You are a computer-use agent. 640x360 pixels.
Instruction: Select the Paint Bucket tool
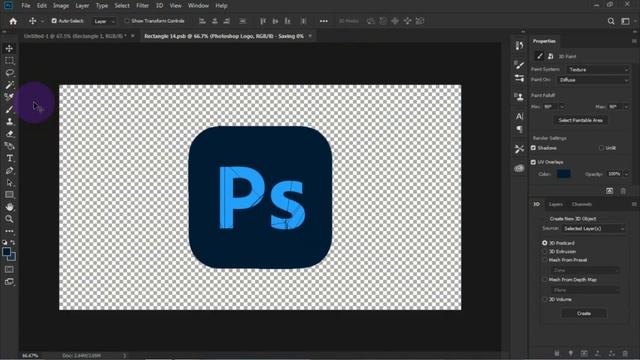point(9,146)
